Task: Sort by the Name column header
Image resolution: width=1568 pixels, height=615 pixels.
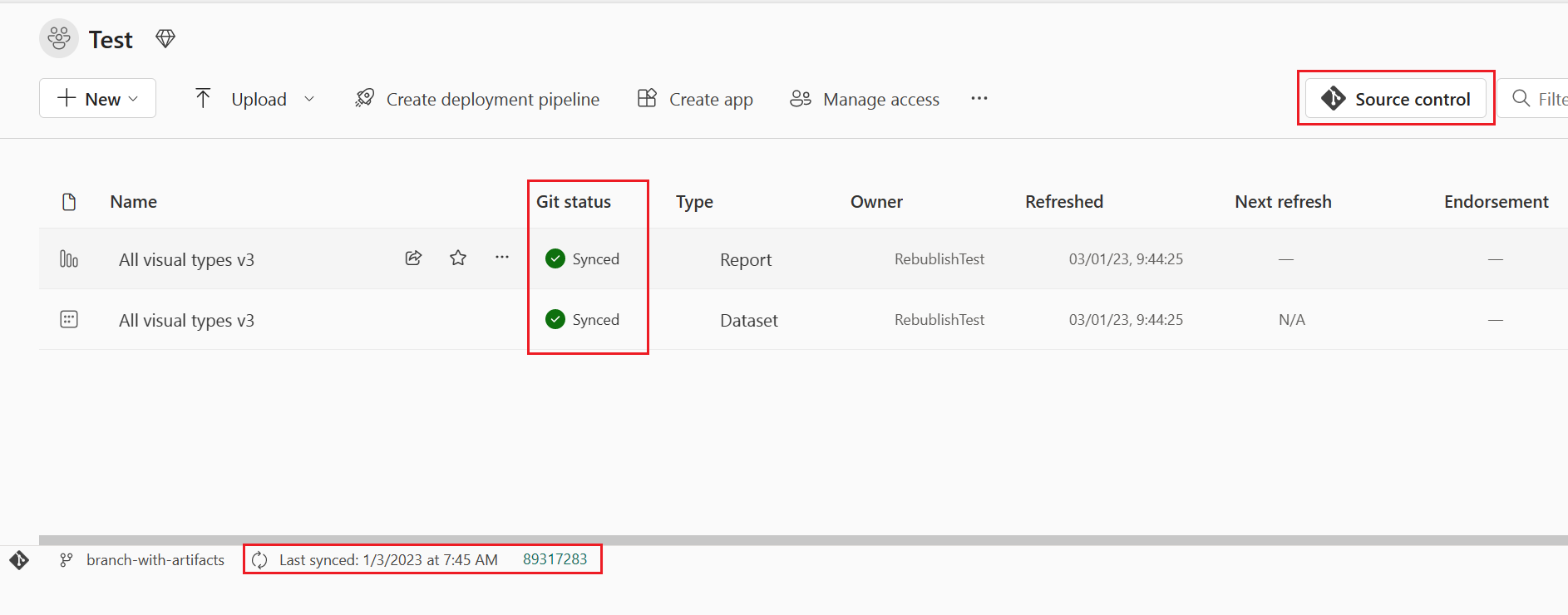Action: point(134,202)
